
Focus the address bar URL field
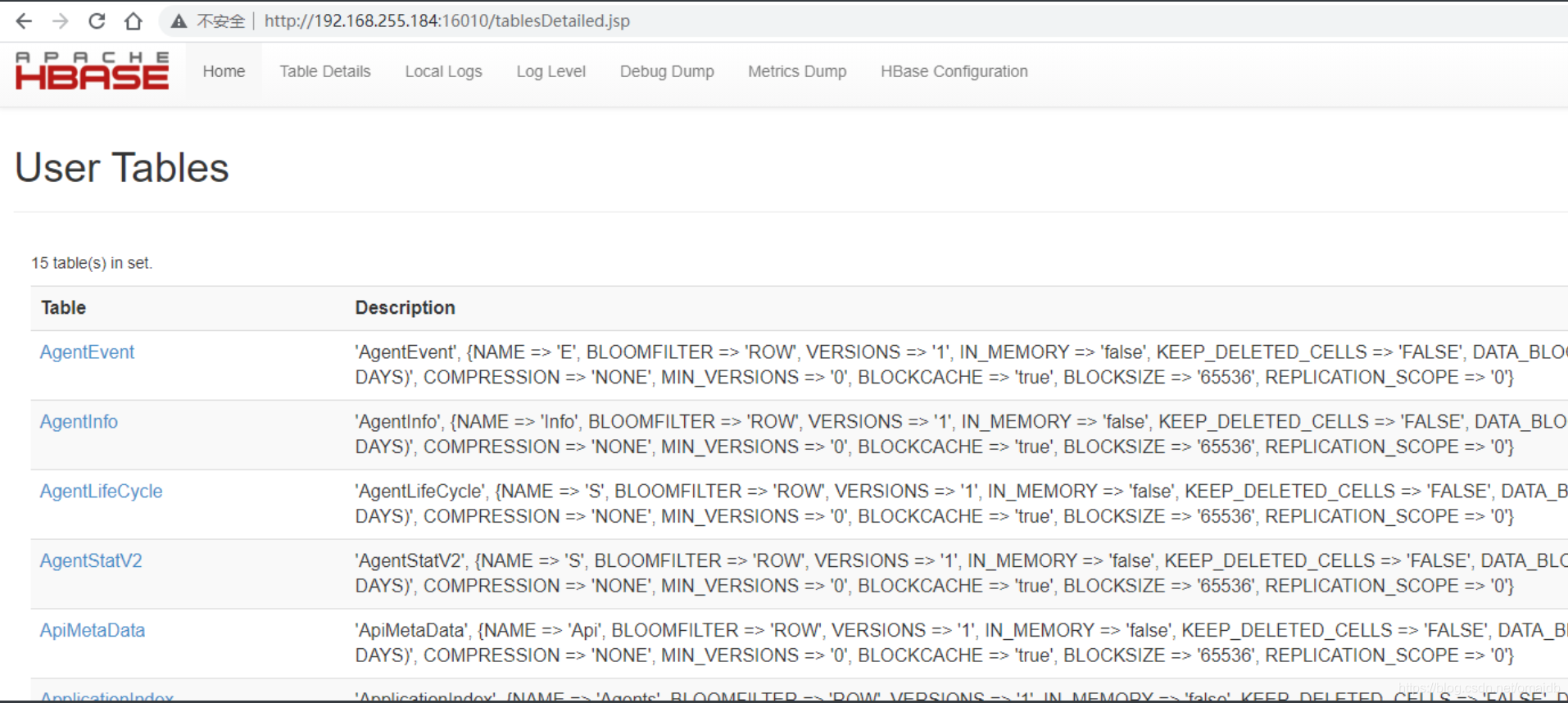click(447, 21)
